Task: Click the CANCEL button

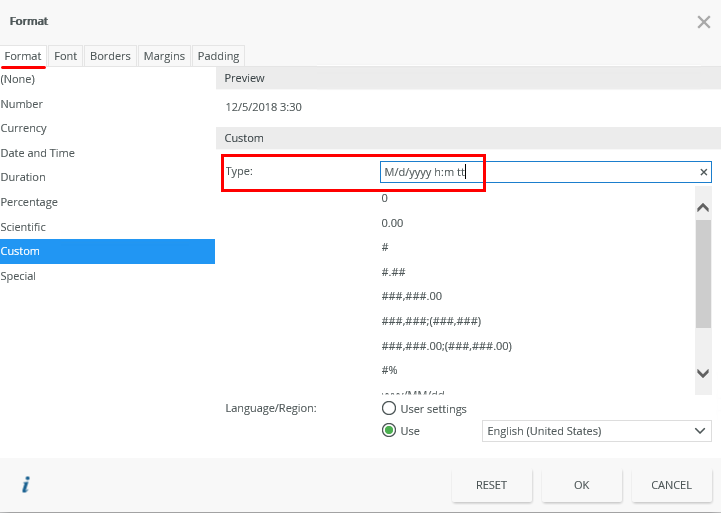Action: pos(671,485)
